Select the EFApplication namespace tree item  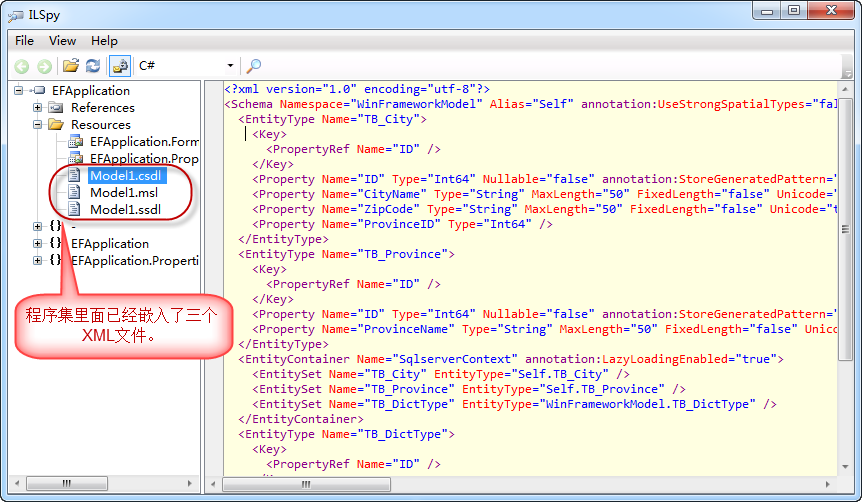110,244
